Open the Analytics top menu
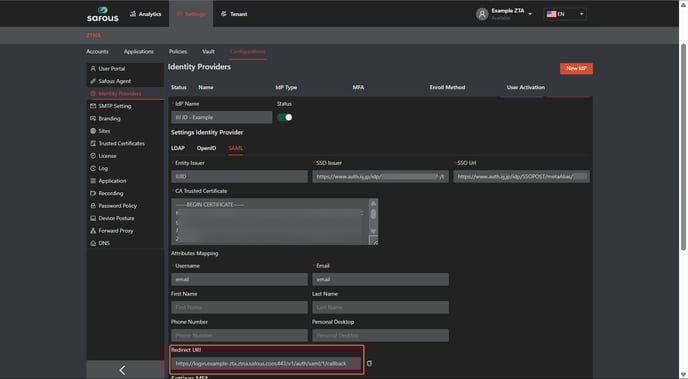Viewport: 688px width, 379px height. pyautogui.click(x=146, y=14)
